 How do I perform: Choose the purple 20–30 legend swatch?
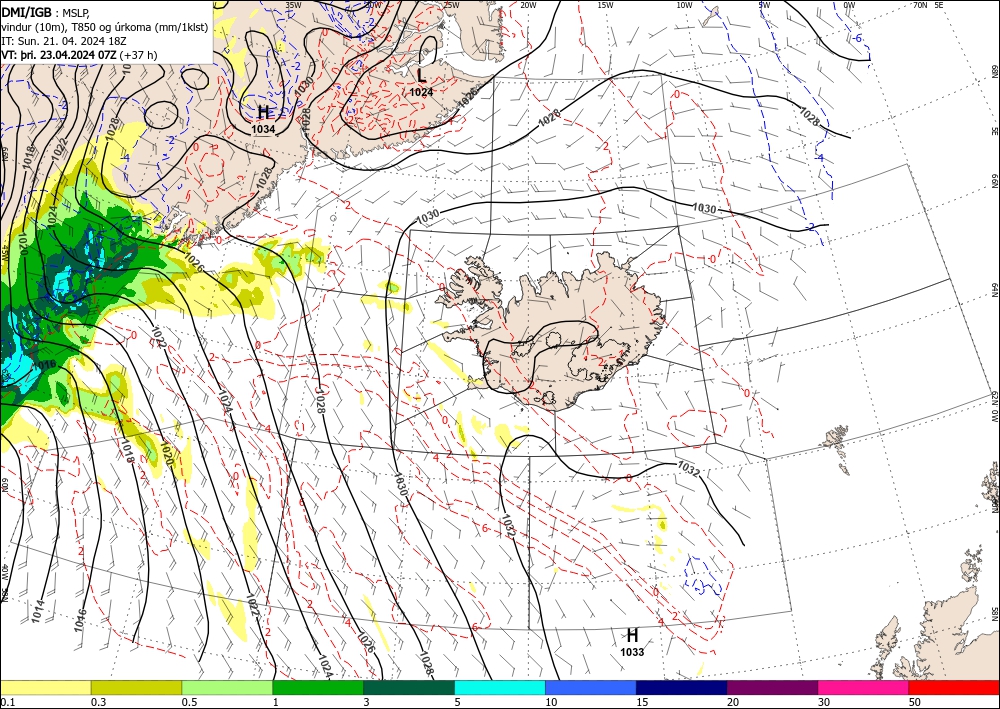click(x=772, y=687)
